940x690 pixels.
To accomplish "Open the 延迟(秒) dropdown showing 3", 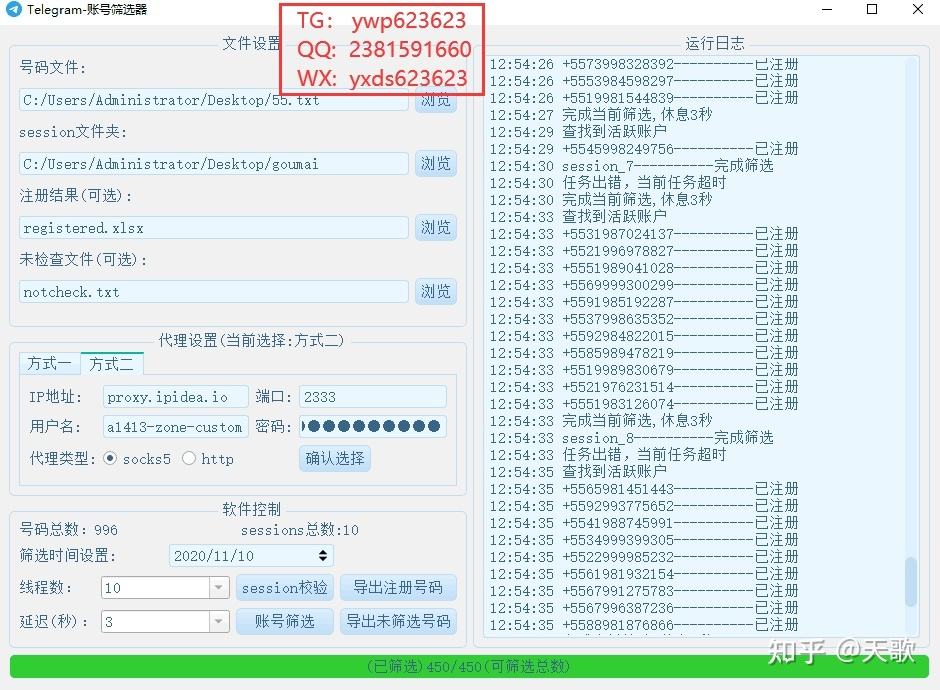I will coord(219,622).
